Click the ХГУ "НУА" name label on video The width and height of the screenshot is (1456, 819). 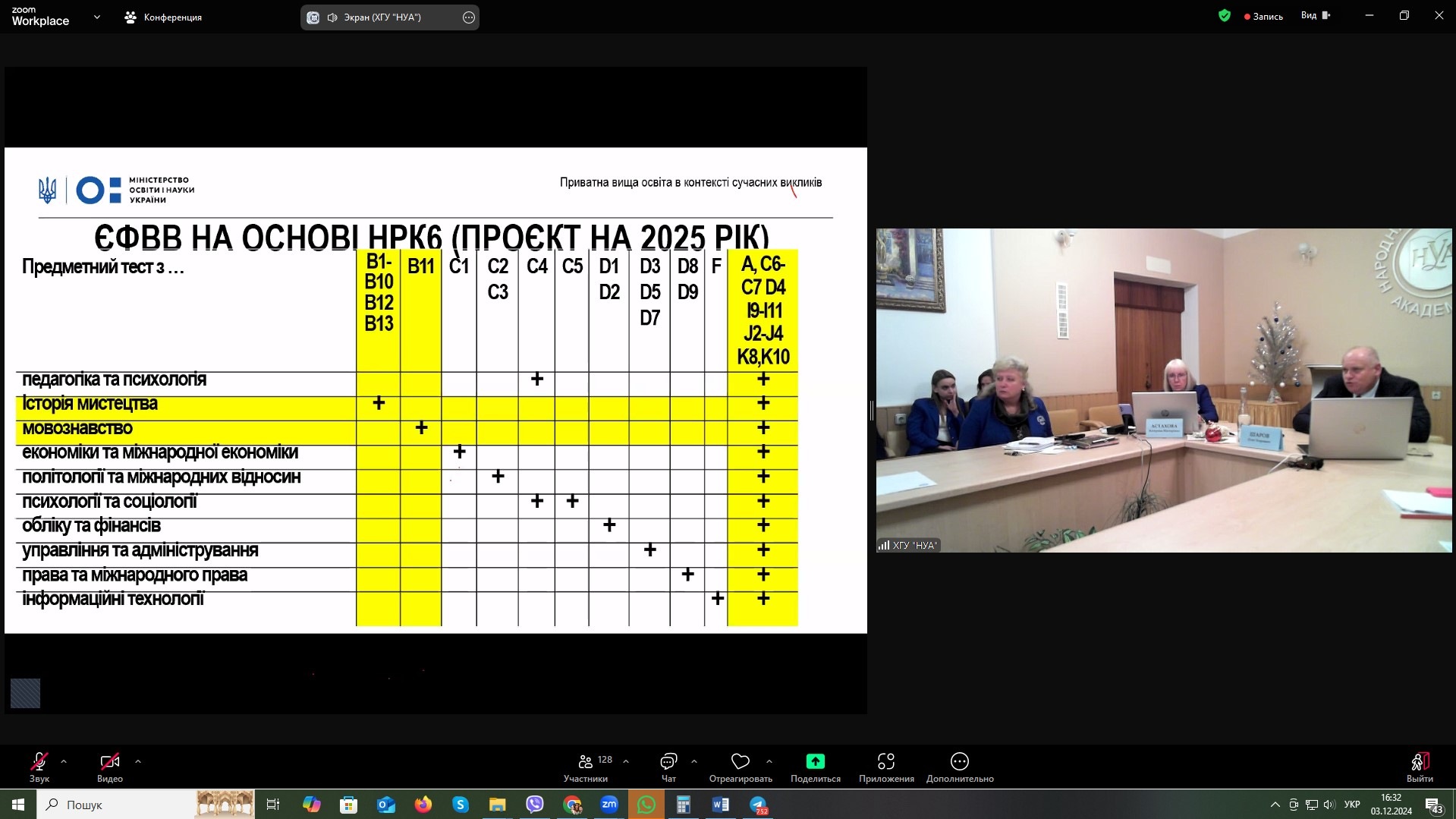pyautogui.click(x=908, y=545)
